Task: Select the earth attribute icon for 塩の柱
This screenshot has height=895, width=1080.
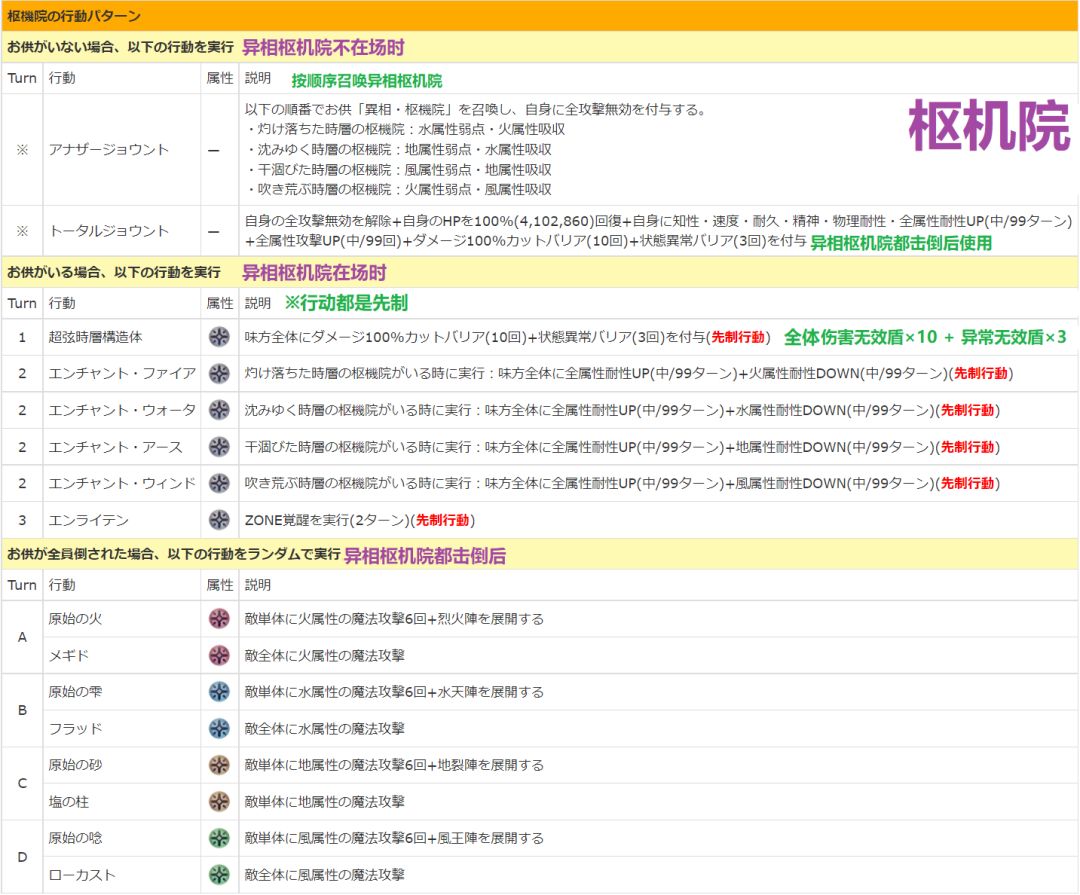Action: (x=219, y=801)
